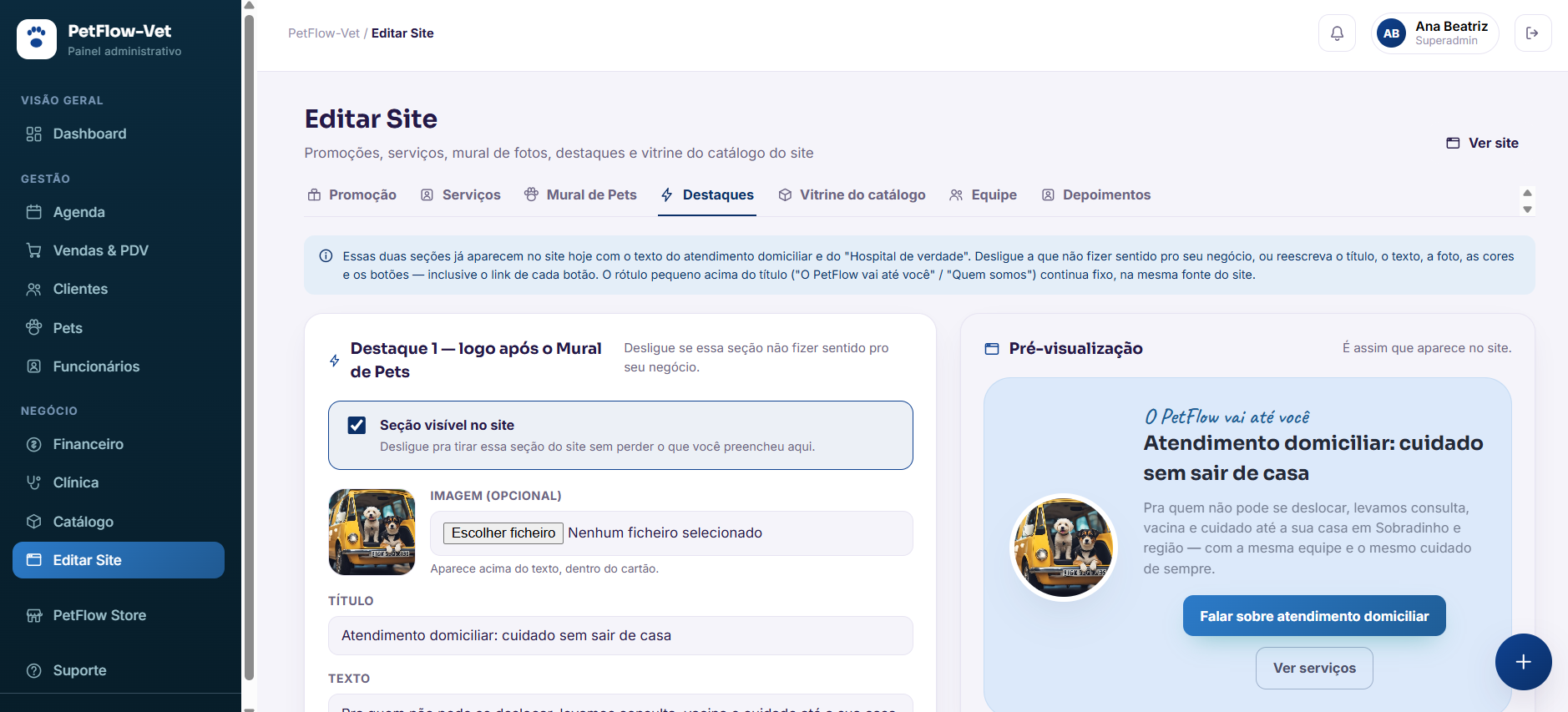Switch to the Serviços tab

pos(460,194)
